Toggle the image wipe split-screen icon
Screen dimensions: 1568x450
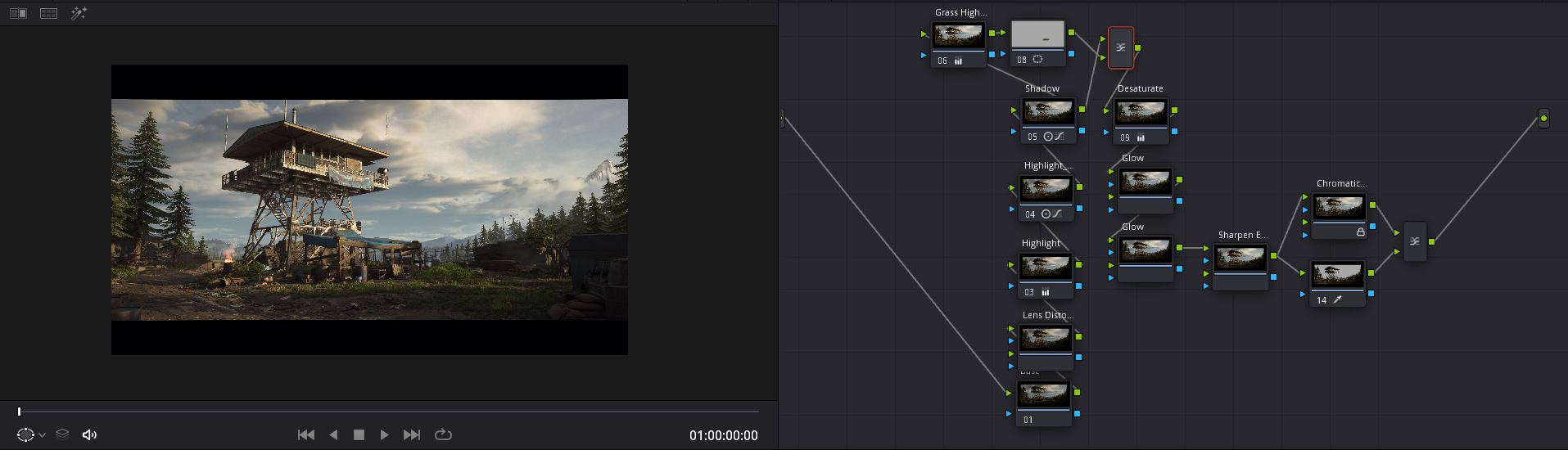pyautogui.click(x=18, y=13)
